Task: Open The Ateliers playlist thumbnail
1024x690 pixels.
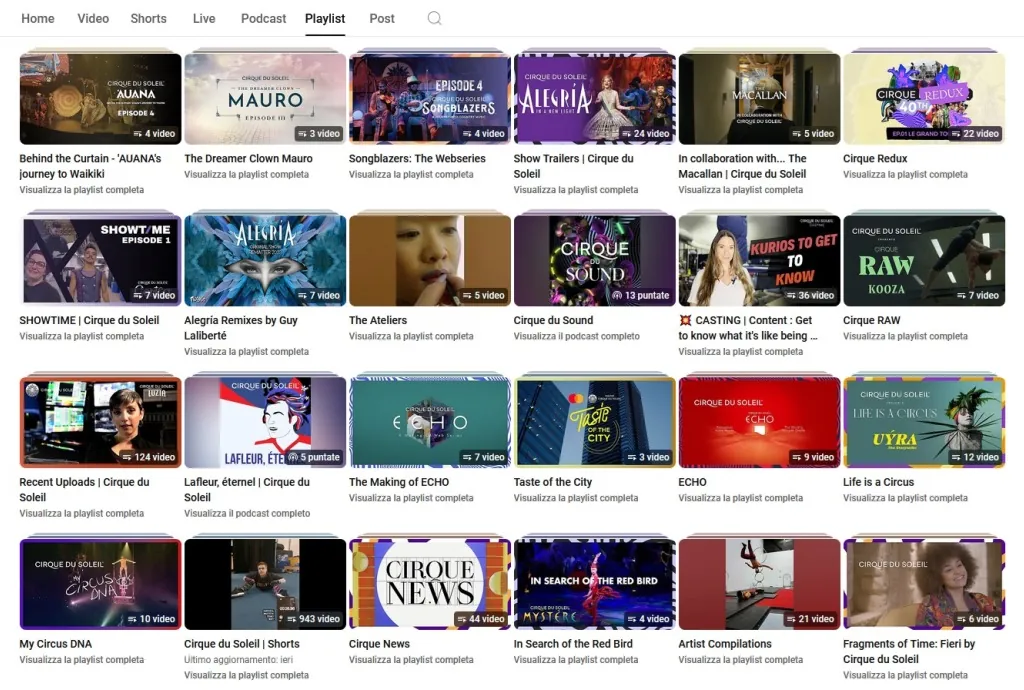Action: point(430,260)
